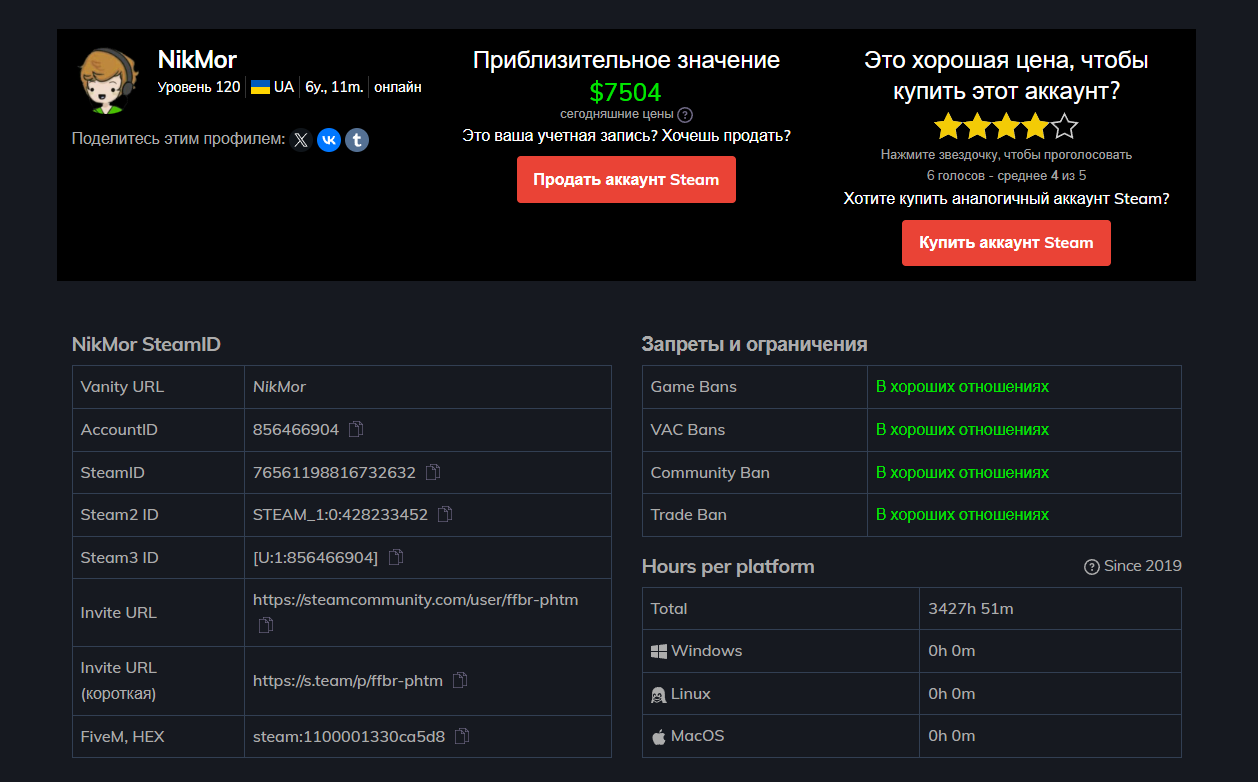
Task: Click the Продать аккаунт Steam button
Action: 626,180
